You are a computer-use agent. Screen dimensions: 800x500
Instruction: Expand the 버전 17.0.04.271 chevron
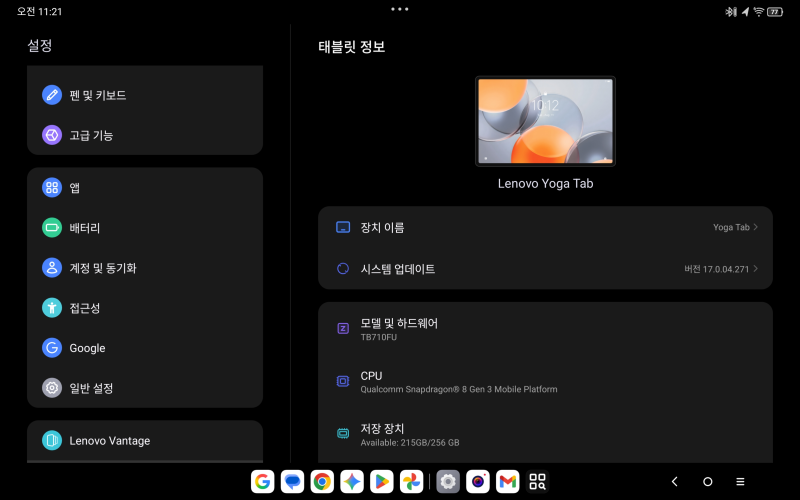click(x=756, y=268)
